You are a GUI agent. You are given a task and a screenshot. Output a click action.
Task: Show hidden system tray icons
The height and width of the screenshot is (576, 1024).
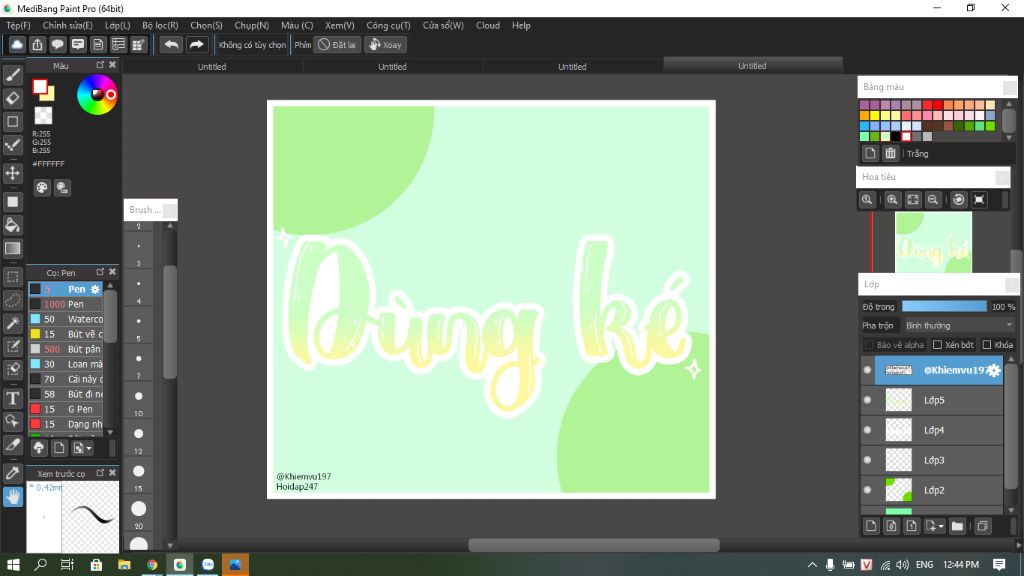click(812, 565)
